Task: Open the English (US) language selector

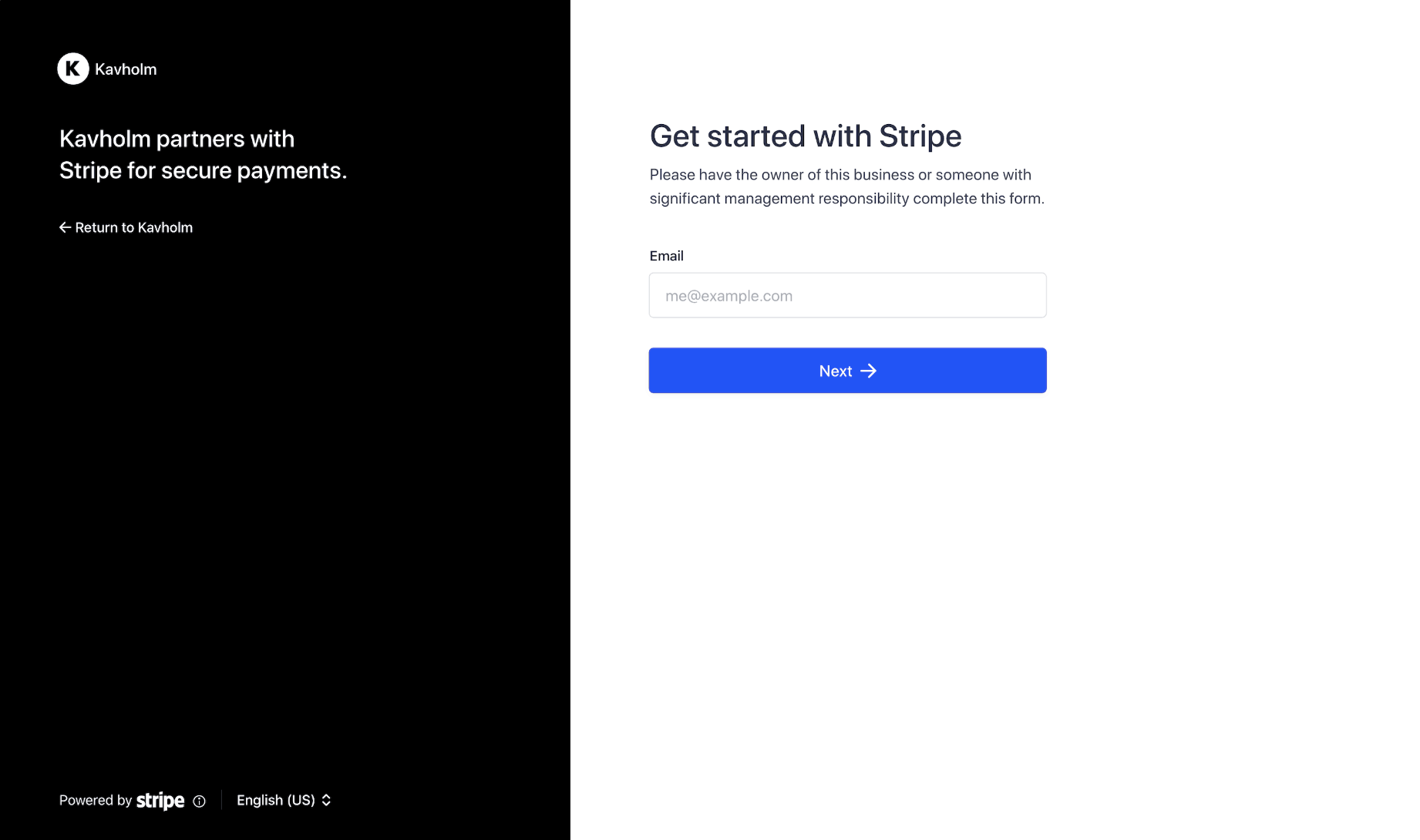Action: click(x=276, y=800)
